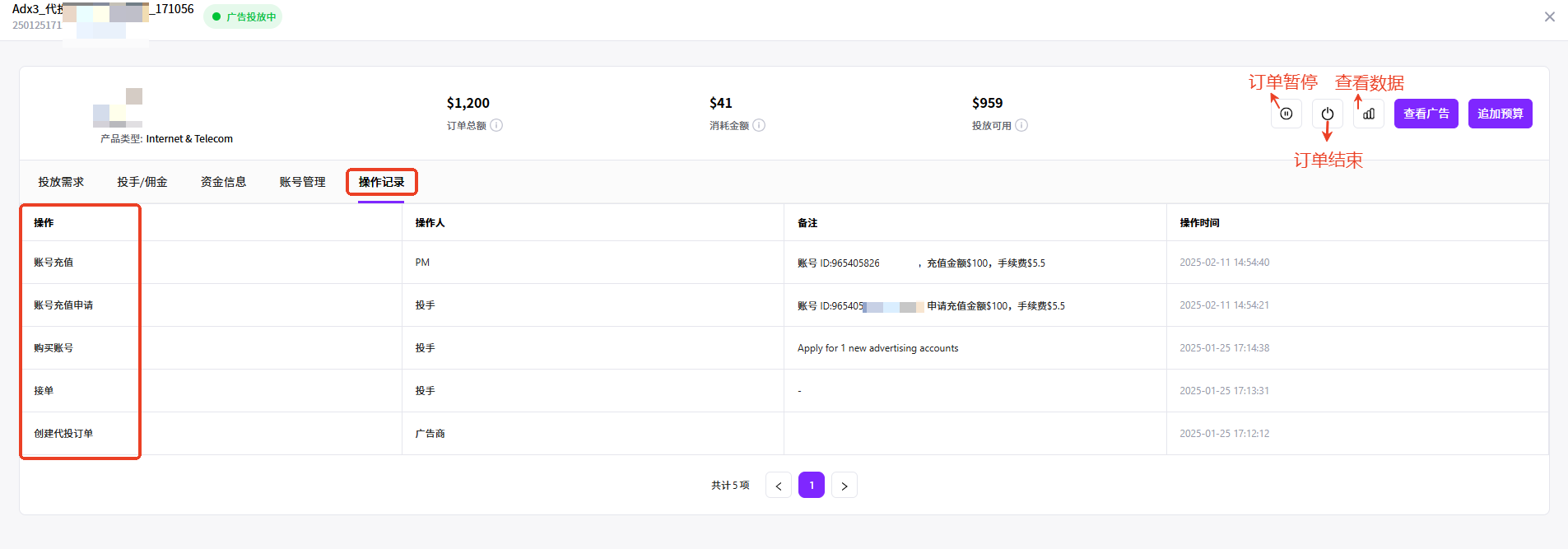
Task: Click info icon beside 投放可用
Action: point(1021,125)
